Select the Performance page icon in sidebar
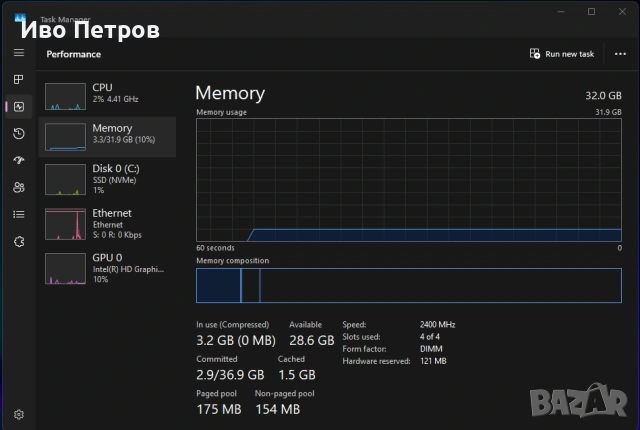 pyautogui.click(x=18, y=106)
